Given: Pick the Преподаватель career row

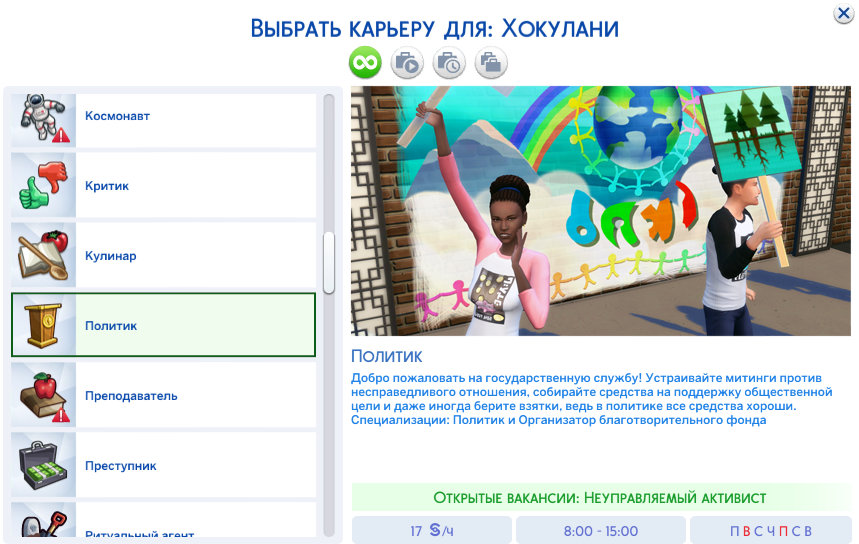Looking at the screenshot, I should (x=195, y=396).
